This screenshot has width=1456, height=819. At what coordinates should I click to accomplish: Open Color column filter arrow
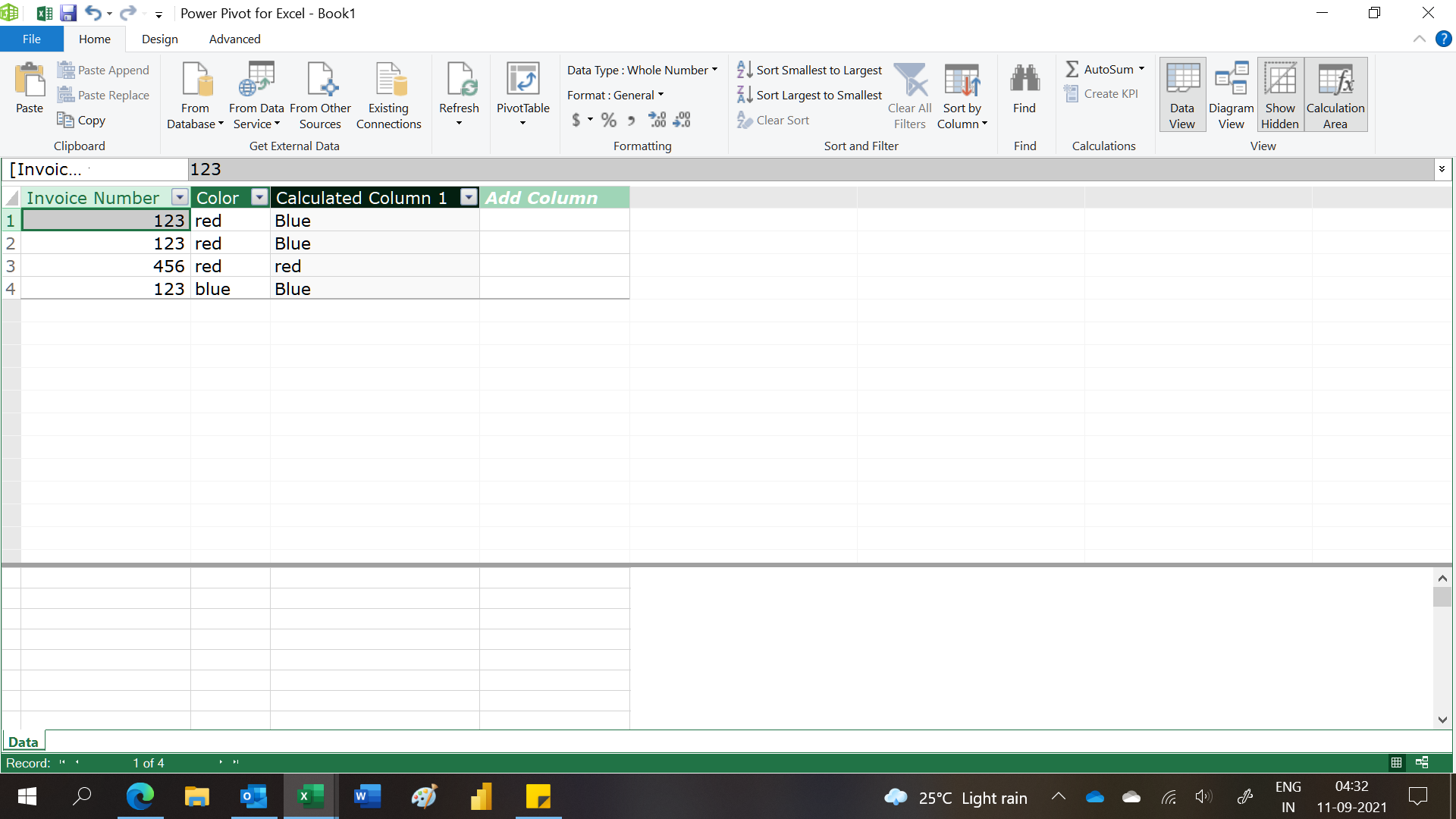tap(259, 197)
